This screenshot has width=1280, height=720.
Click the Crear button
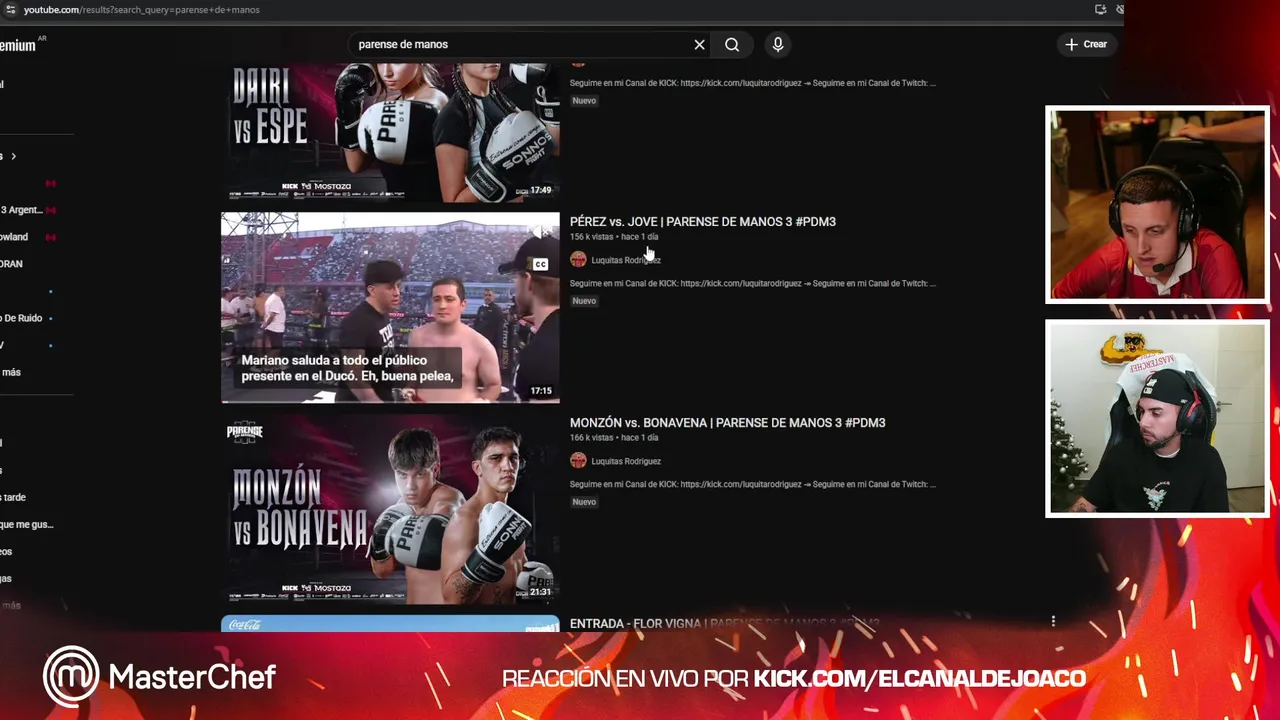[1086, 44]
